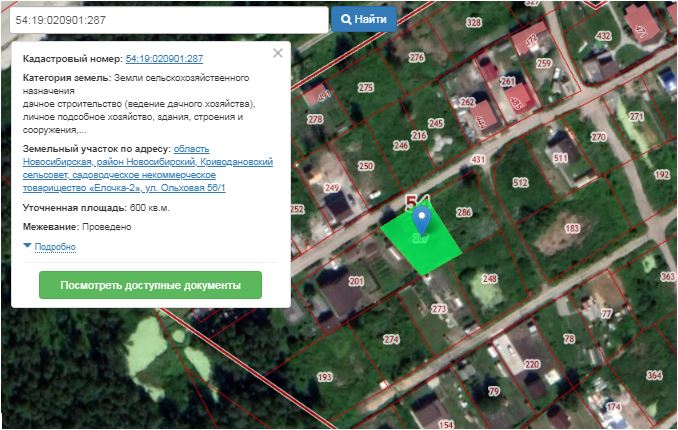Click Посмотреть доступные документы button
This screenshot has height=430, width=678.
[150, 285]
